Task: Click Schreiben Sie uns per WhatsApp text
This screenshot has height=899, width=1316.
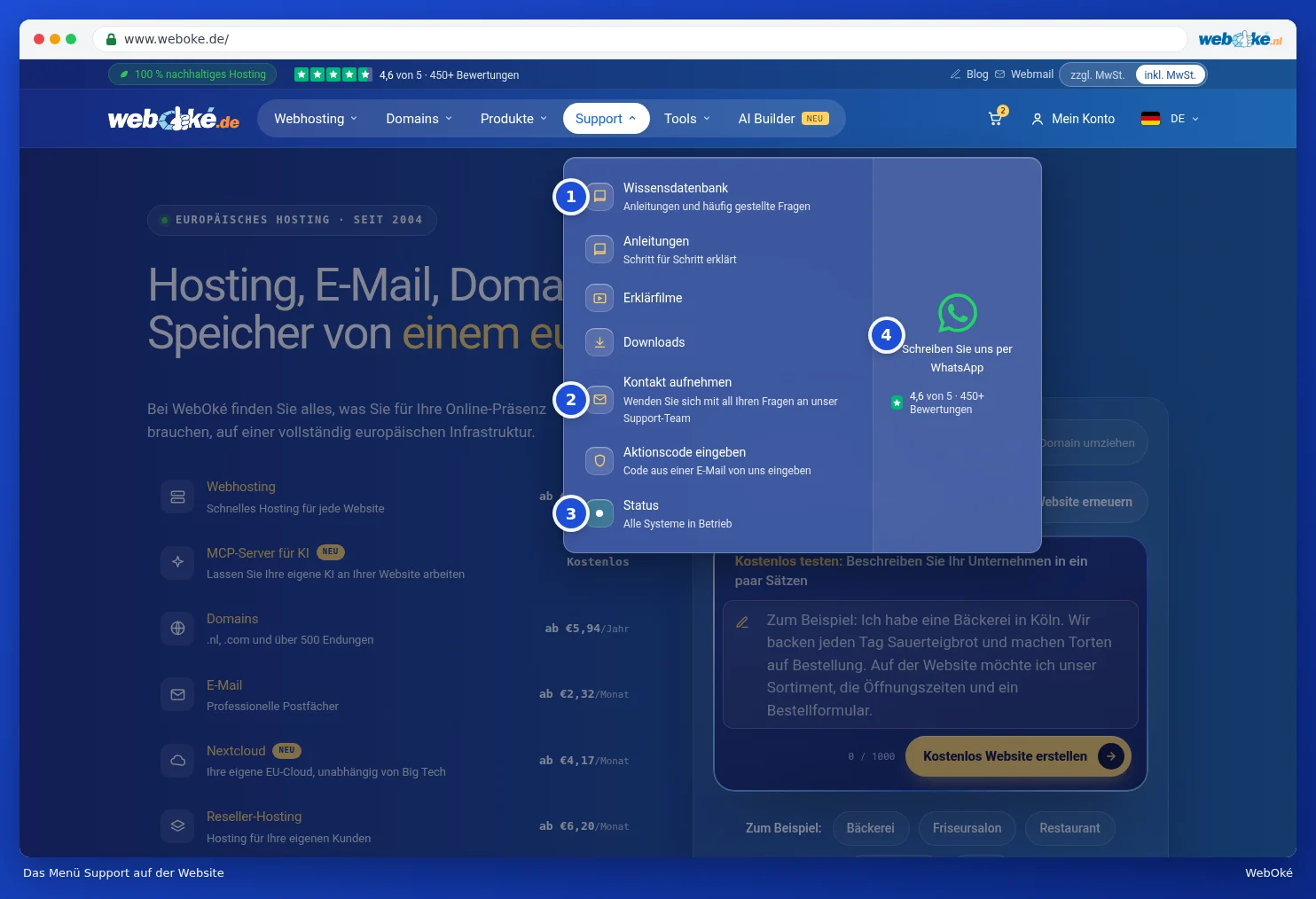Action: point(957,358)
